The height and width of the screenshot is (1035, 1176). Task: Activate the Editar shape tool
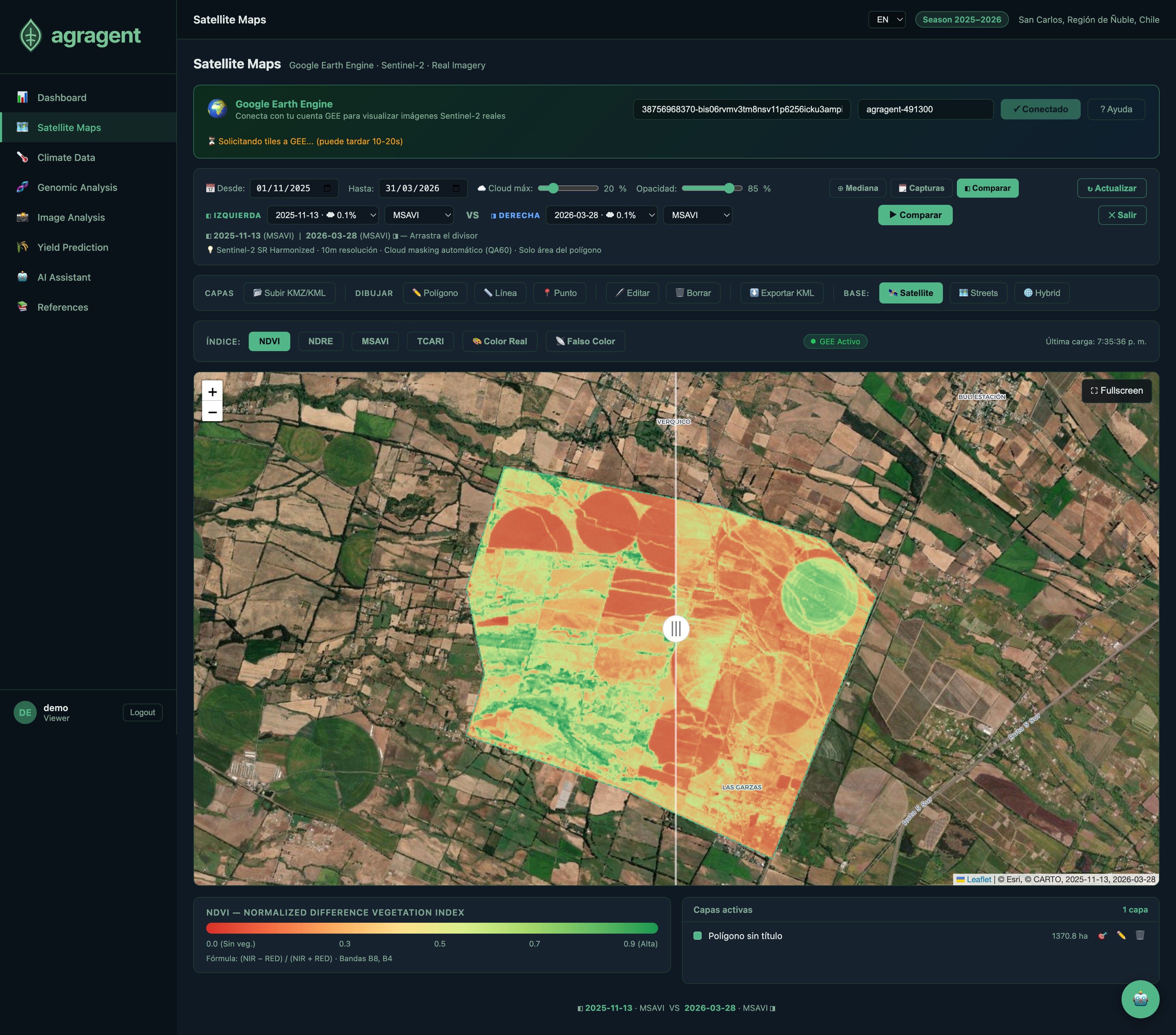pos(632,293)
